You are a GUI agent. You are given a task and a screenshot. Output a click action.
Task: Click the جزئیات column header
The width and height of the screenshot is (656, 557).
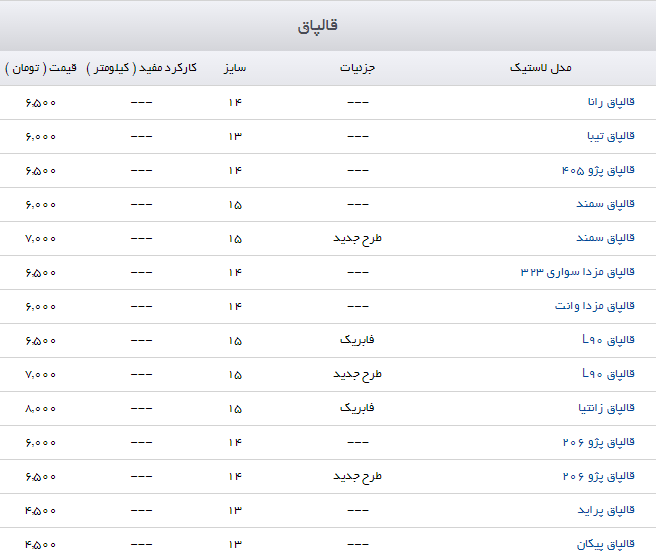(x=356, y=68)
